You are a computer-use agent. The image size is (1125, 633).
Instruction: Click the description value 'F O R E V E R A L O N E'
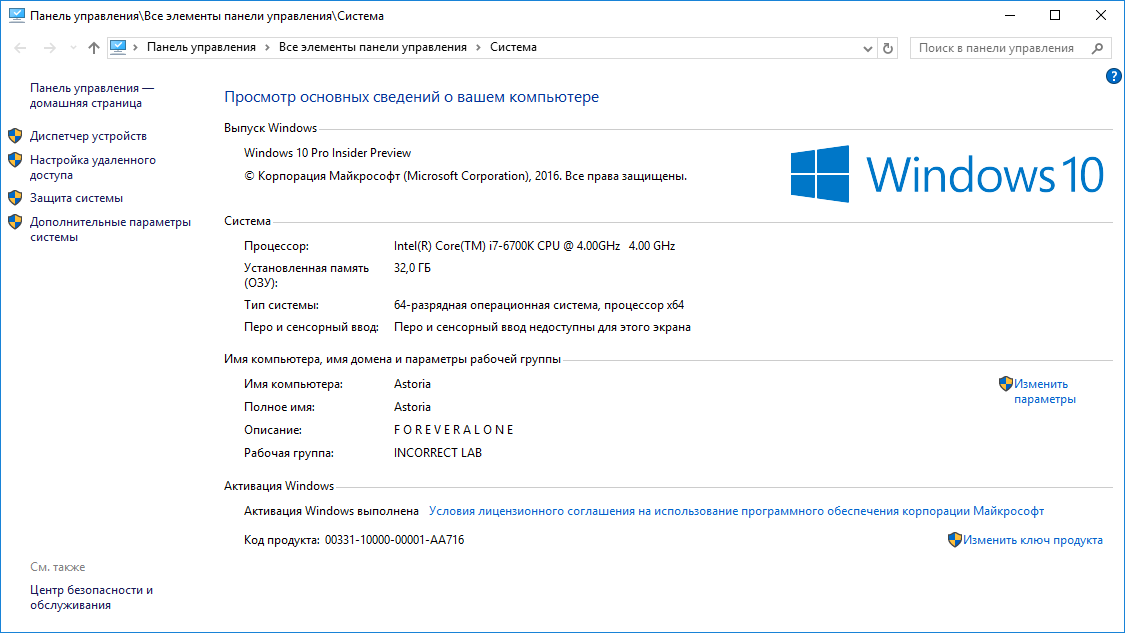pos(453,430)
